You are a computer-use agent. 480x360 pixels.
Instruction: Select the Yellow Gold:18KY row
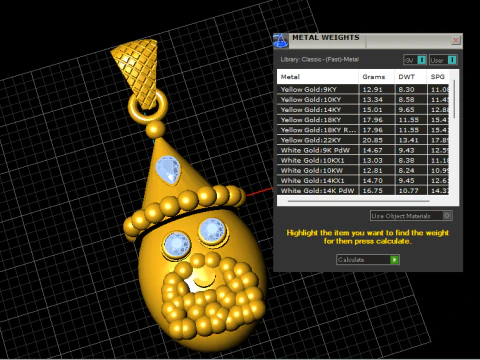tap(363, 120)
